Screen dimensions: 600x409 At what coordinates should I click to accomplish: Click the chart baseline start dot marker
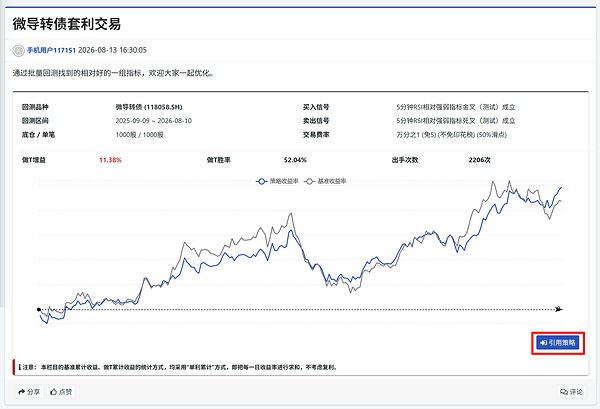tap(39, 310)
